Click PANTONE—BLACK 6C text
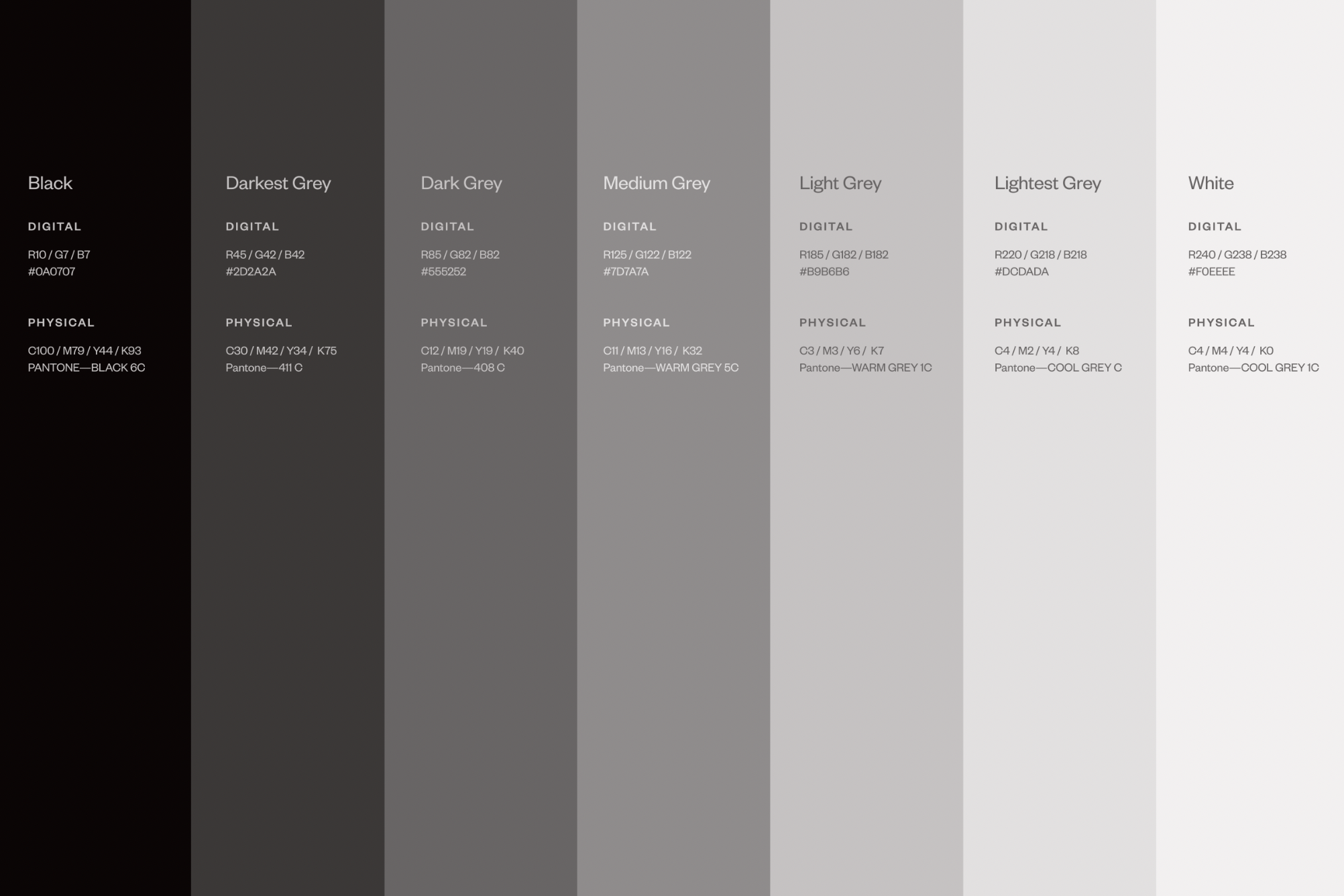1344x896 pixels. (87, 368)
